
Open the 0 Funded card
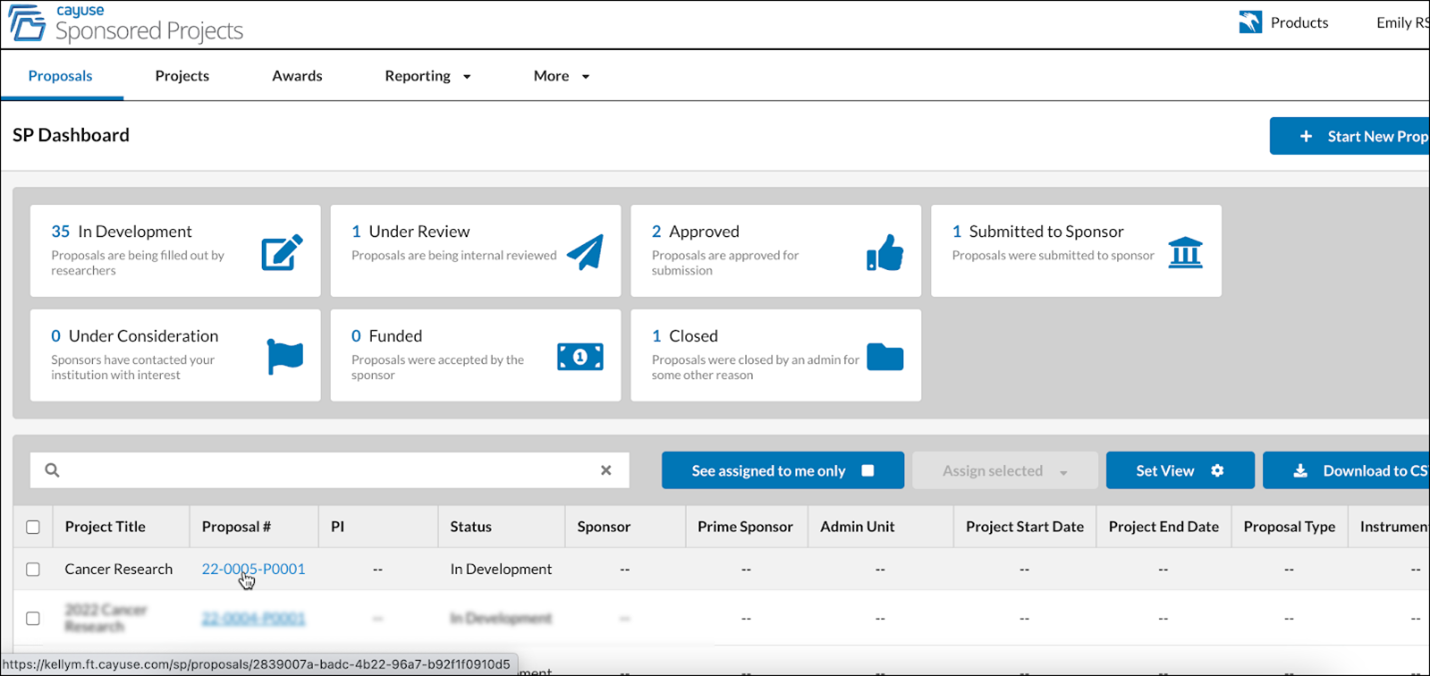pyautogui.click(x=475, y=355)
